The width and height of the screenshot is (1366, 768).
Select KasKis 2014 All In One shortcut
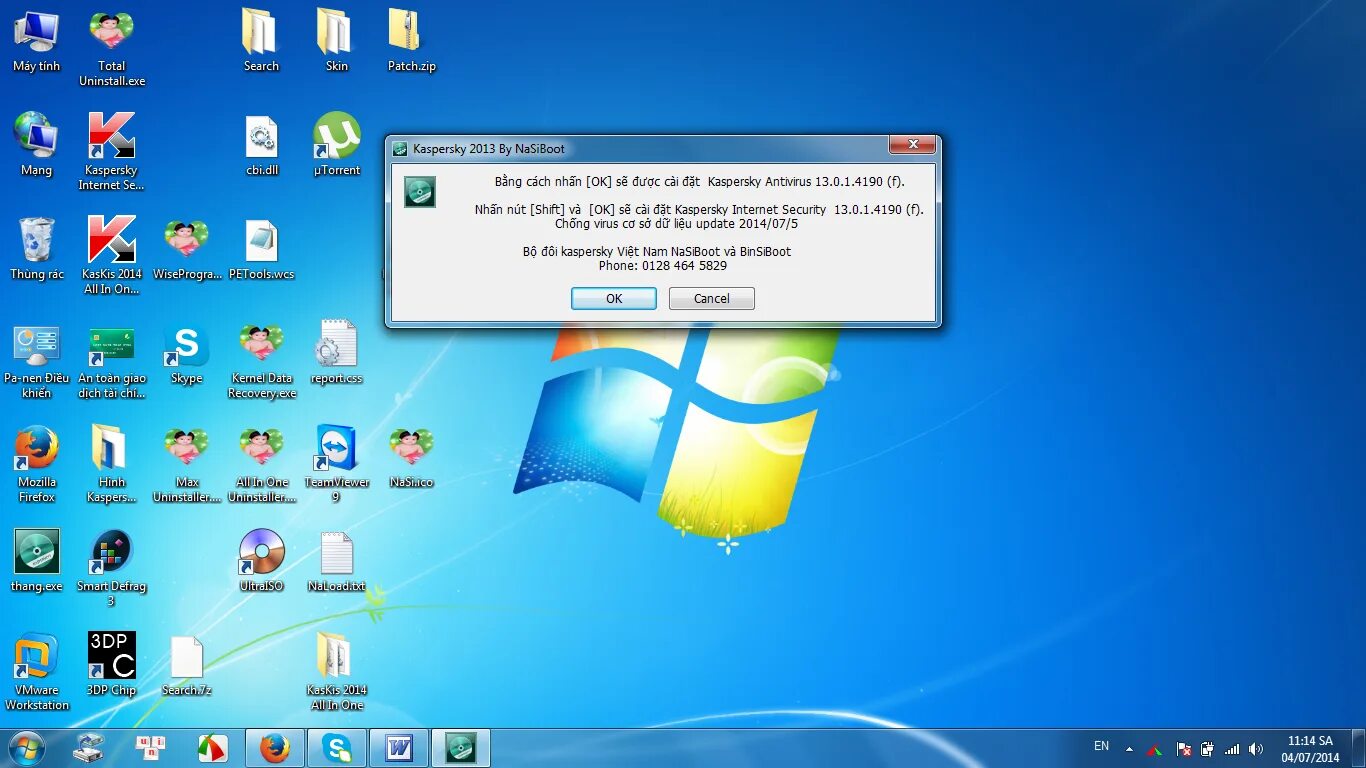pyautogui.click(x=112, y=256)
